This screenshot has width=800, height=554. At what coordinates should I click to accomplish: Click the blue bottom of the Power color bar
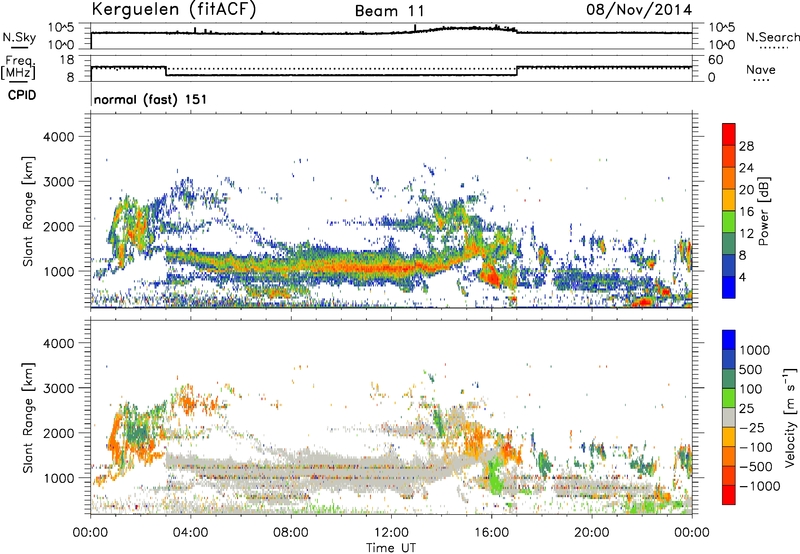coord(729,287)
